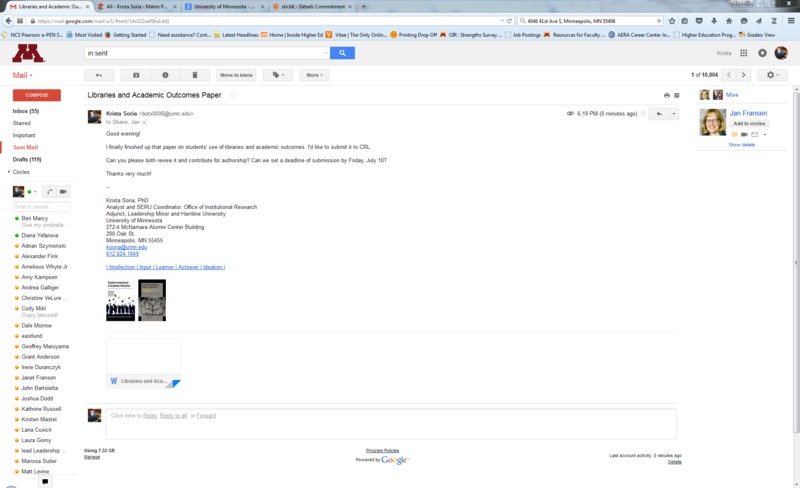The image size is (800, 488).
Task: Print the conversation using the printer icon
Action: 667,95
